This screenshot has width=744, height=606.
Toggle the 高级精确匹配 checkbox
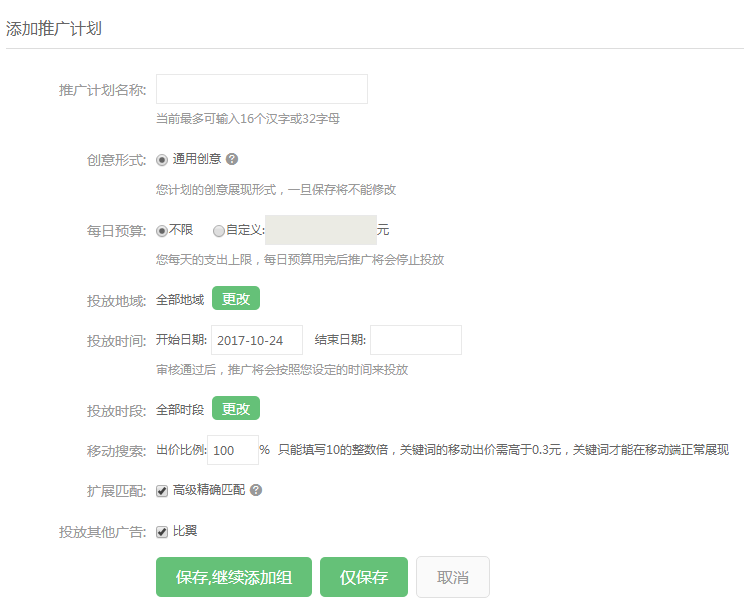tap(162, 491)
